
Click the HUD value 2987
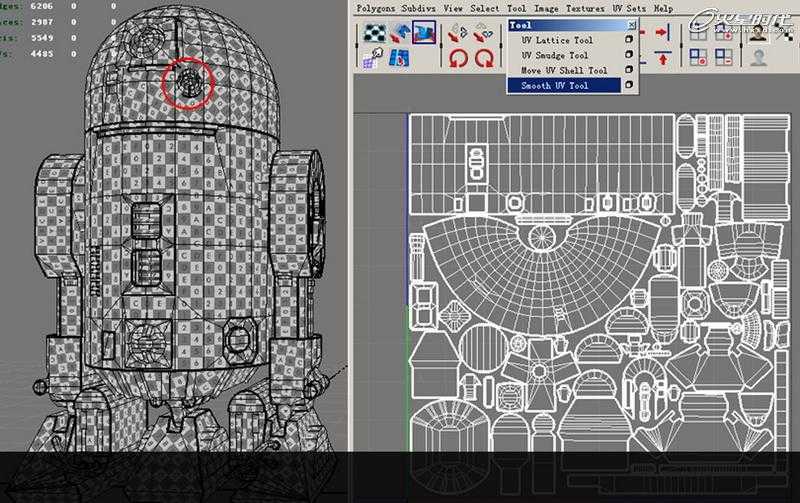click(41, 22)
